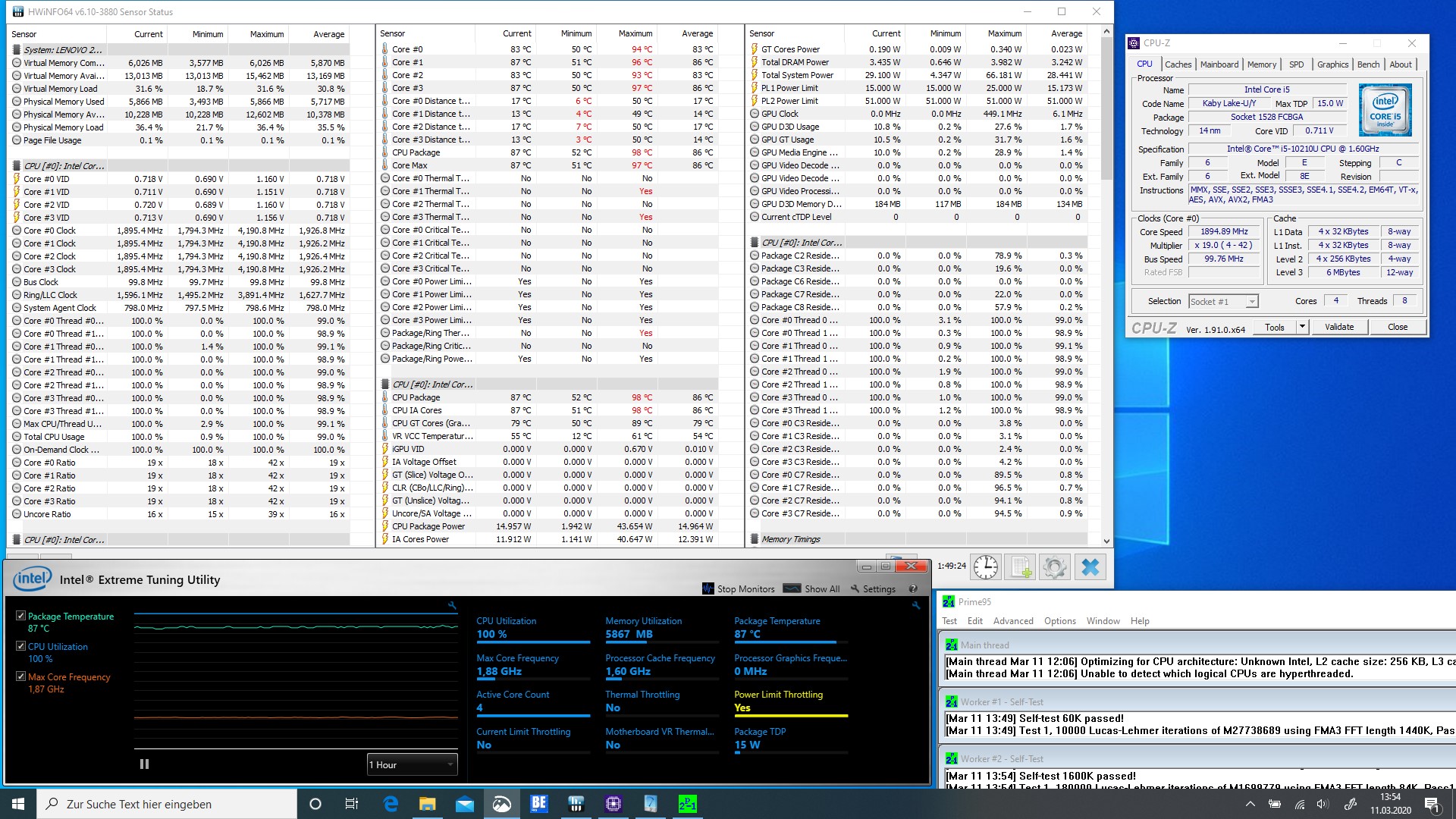Click the start logging sheet icon

(1021, 567)
